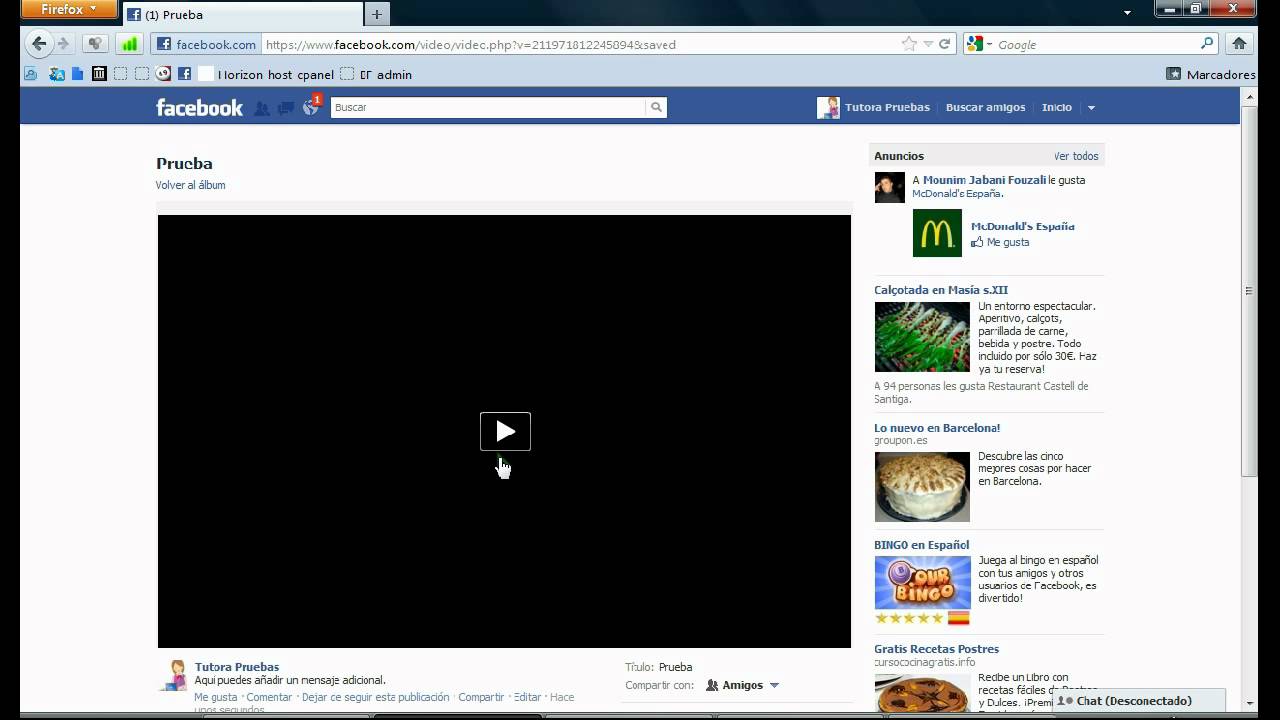This screenshot has width=1280, height=720.
Task: Open the Firefox application menu
Action: [x=68, y=9]
